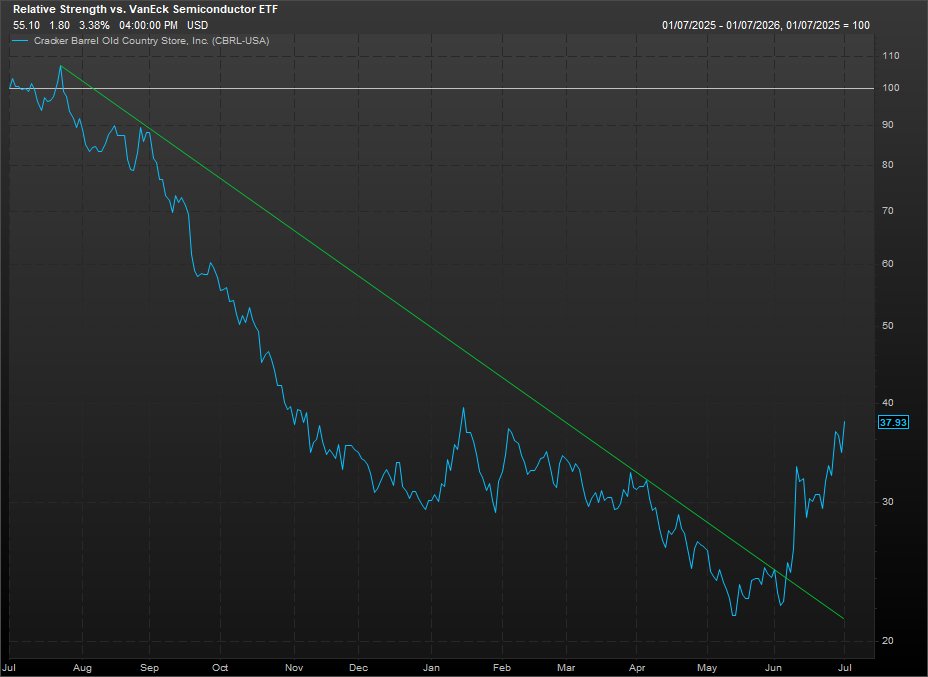The width and height of the screenshot is (928, 677).
Task: Click the timestamp 04:00:00 PM
Action: coord(148,25)
